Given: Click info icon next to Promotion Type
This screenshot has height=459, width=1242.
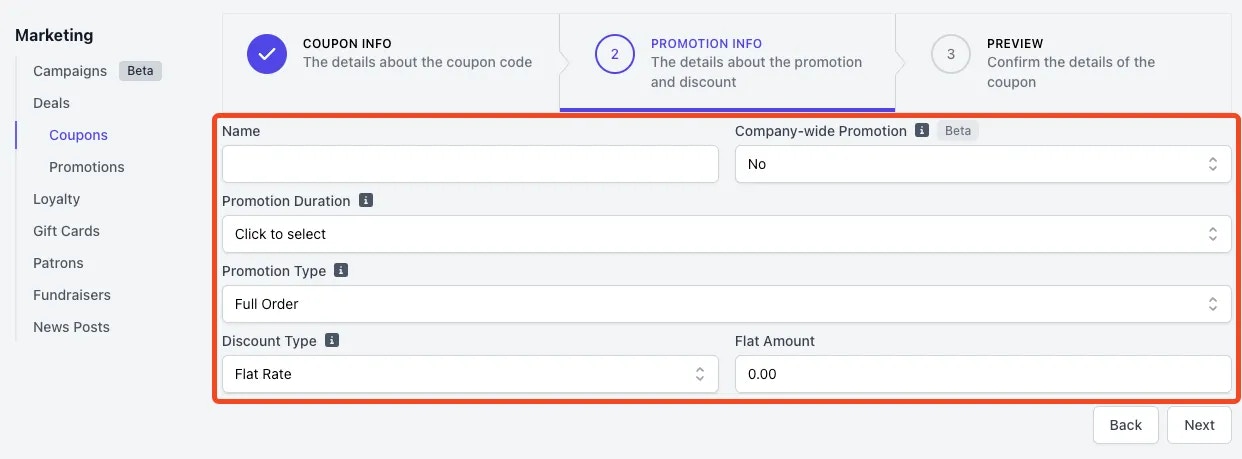Looking at the screenshot, I should (341, 271).
